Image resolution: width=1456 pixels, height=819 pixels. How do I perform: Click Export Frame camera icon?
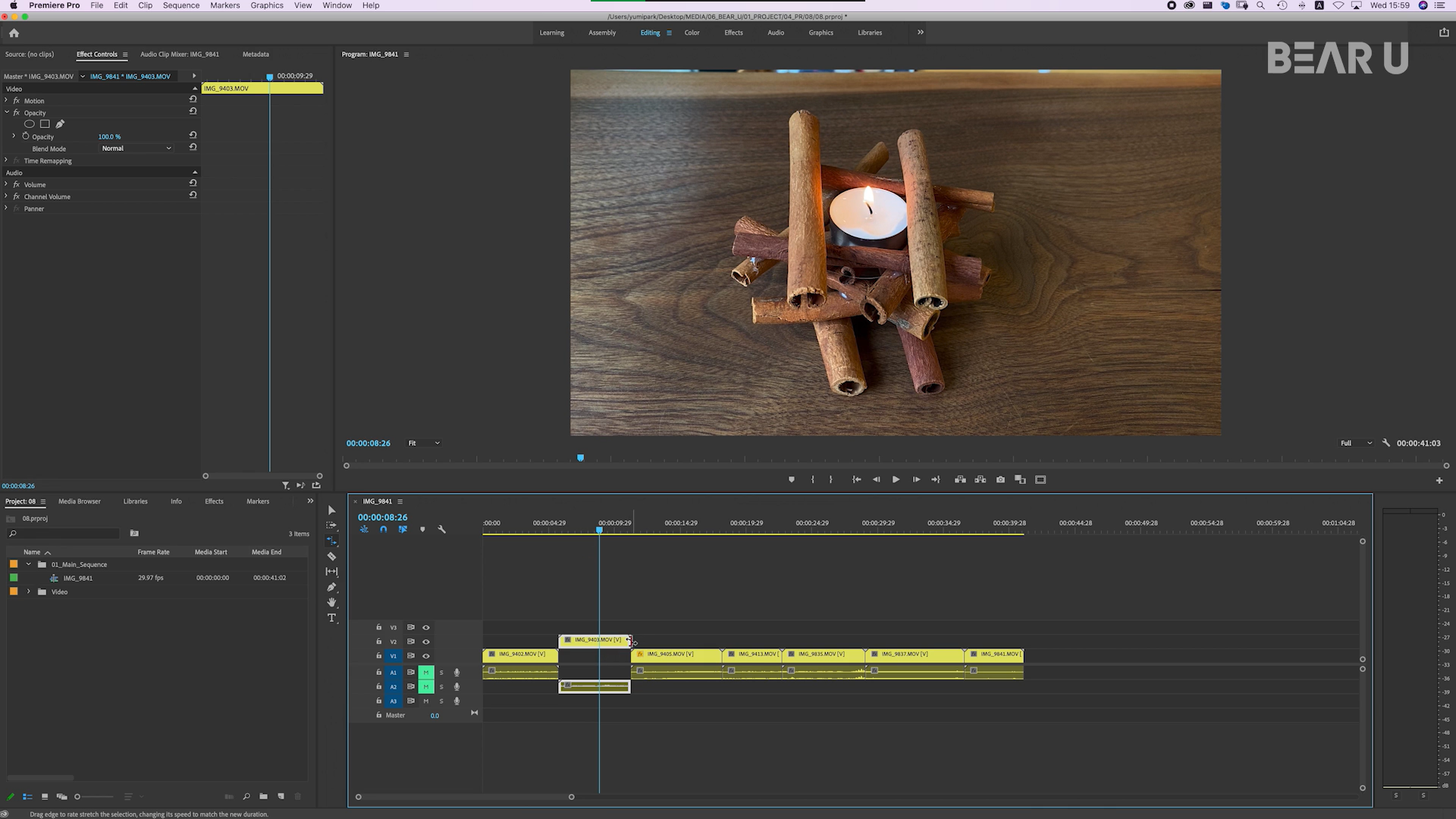1000,479
